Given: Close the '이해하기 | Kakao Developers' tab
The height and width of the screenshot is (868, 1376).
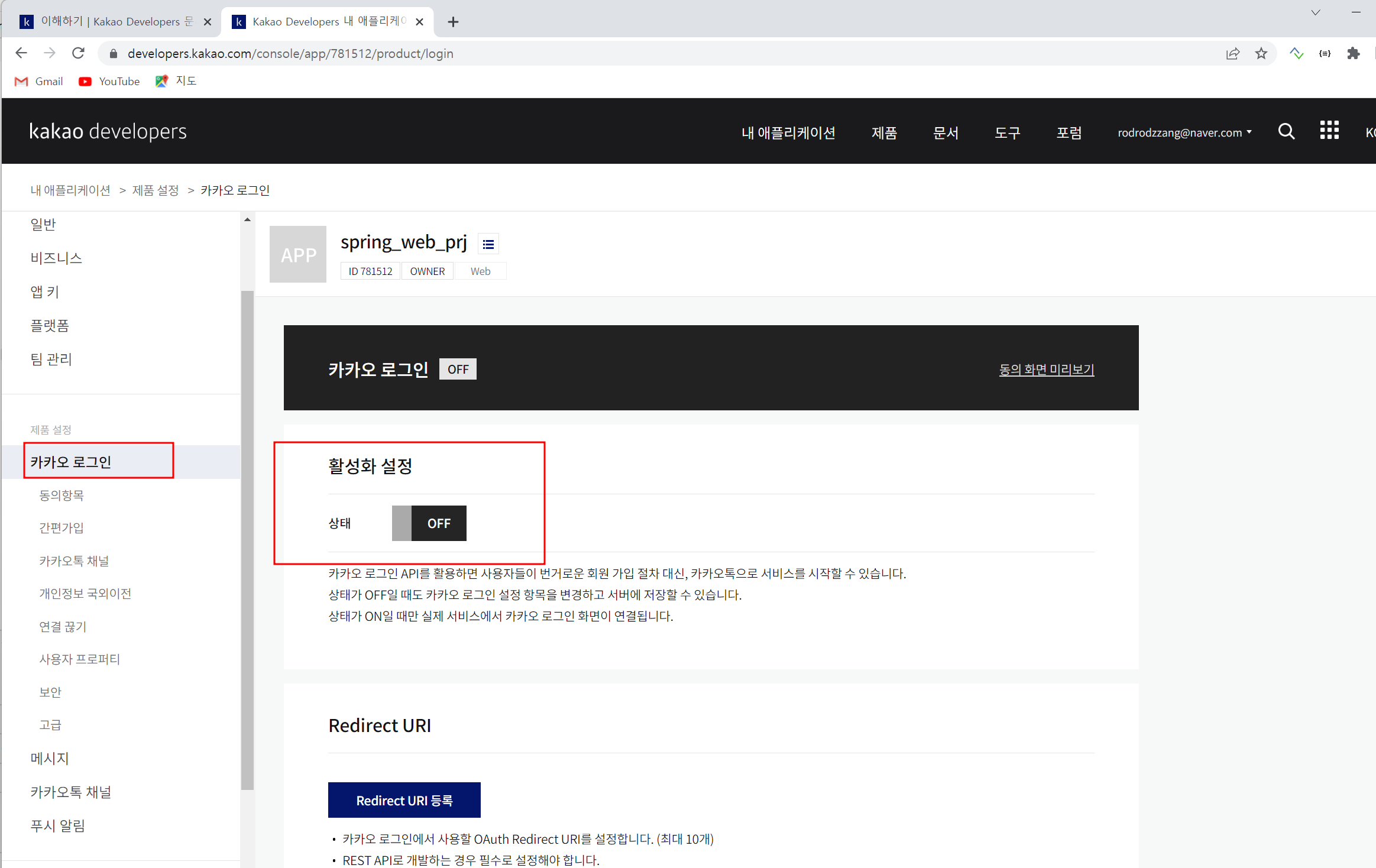Looking at the screenshot, I should coord(208,22).
